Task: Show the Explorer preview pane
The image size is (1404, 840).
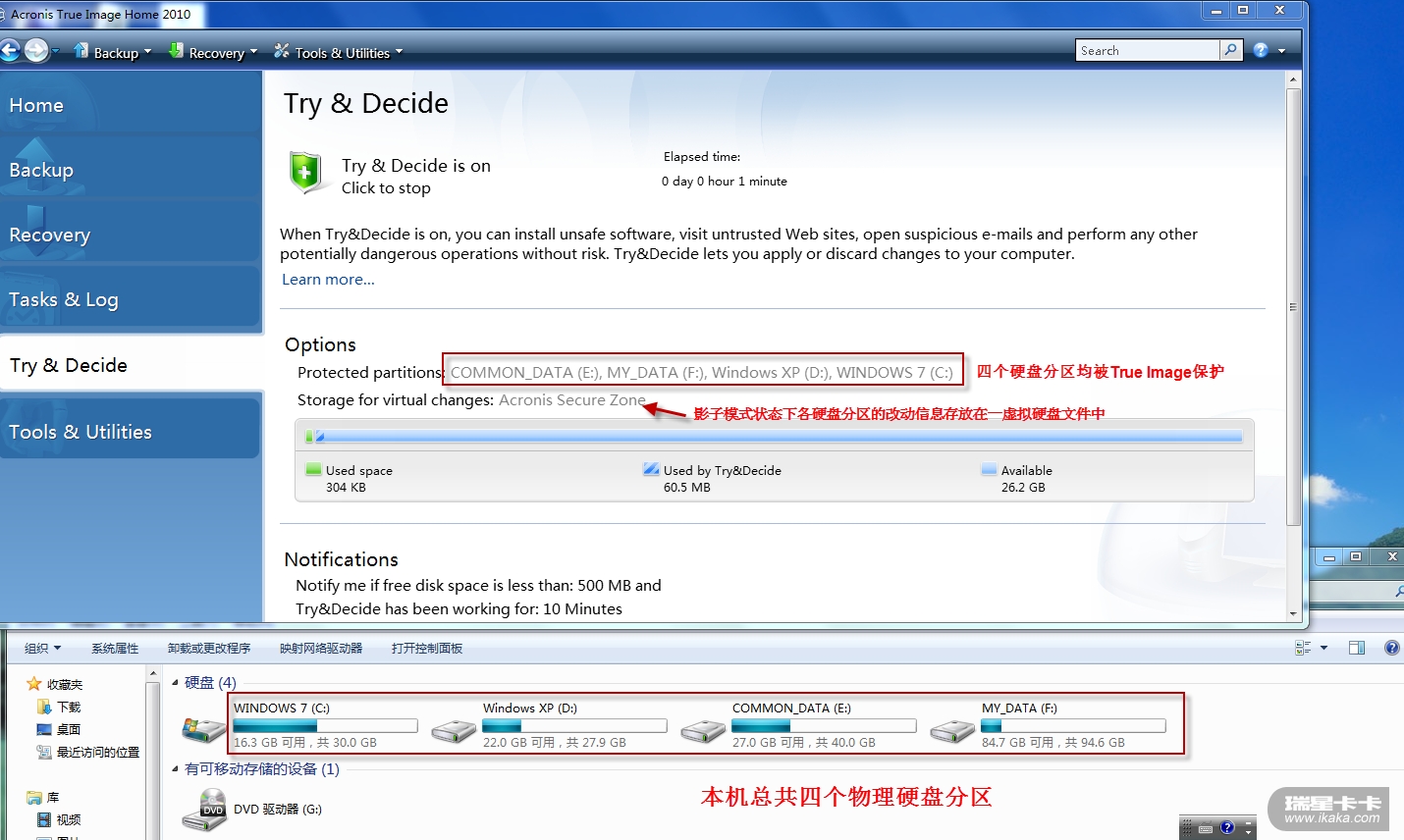Action: pyautogui.click(x=1357, y=648)
